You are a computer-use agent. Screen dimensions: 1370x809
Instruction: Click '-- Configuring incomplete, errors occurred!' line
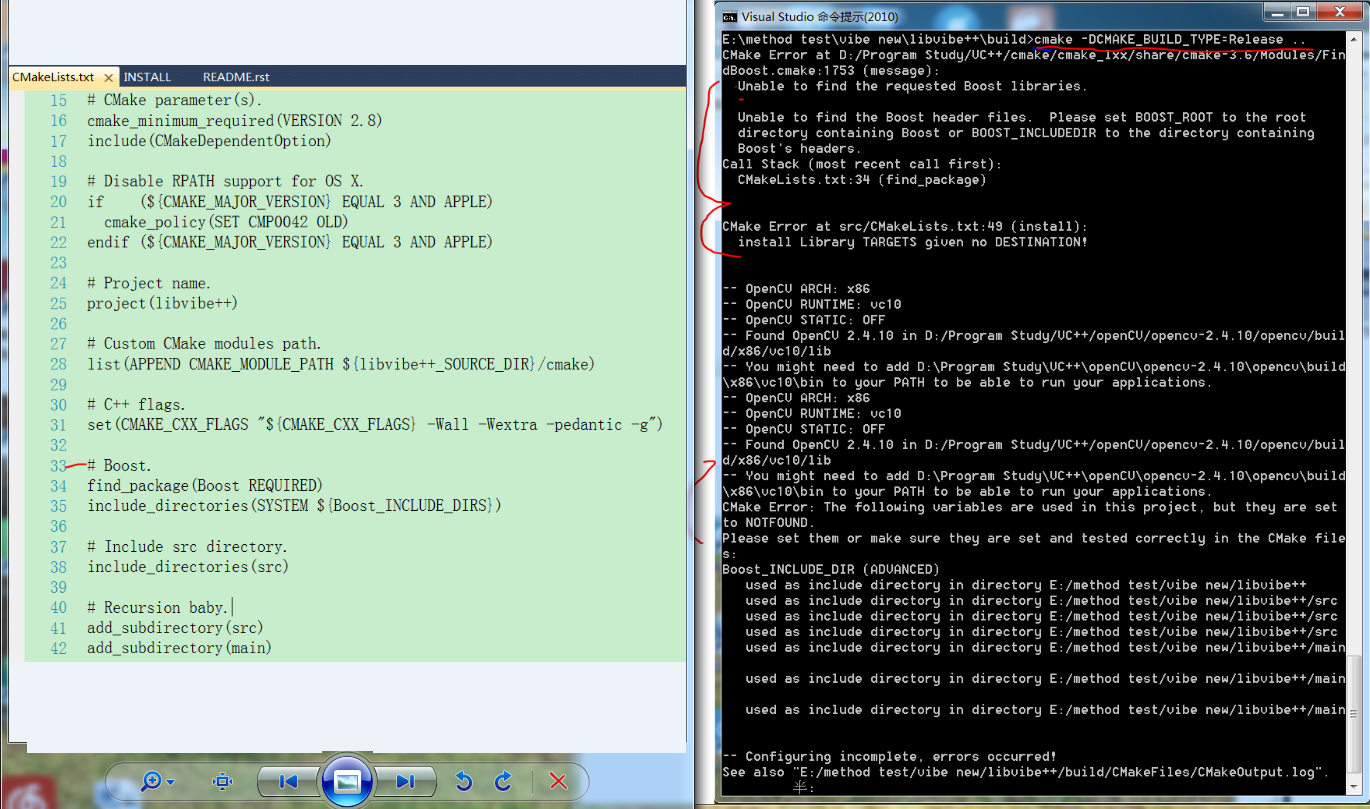pos(889,756)
